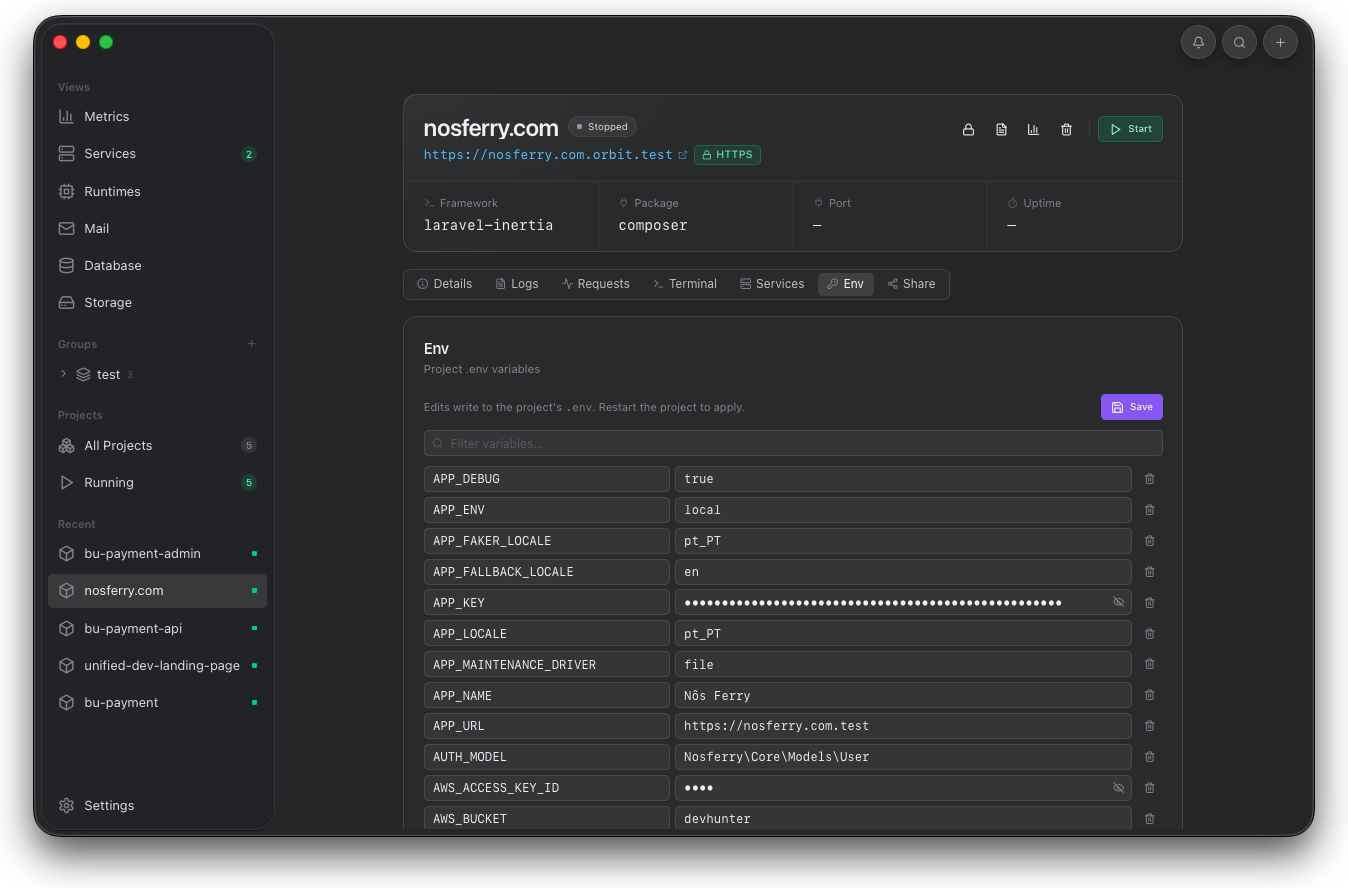
Task: Open Settings in the sidebar
Action: (x=157, y=805)
